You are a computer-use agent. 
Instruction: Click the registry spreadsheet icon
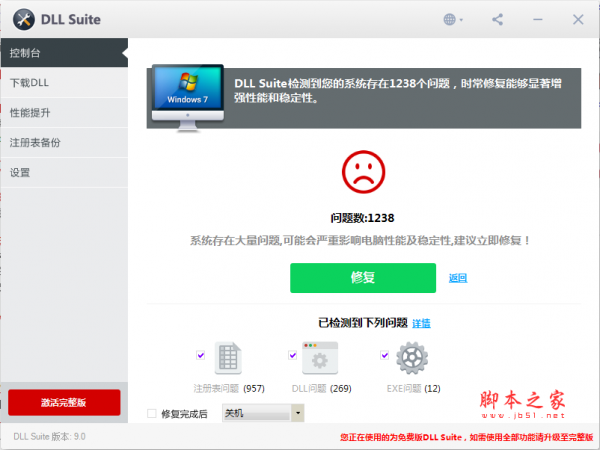[x=228, y=358]
